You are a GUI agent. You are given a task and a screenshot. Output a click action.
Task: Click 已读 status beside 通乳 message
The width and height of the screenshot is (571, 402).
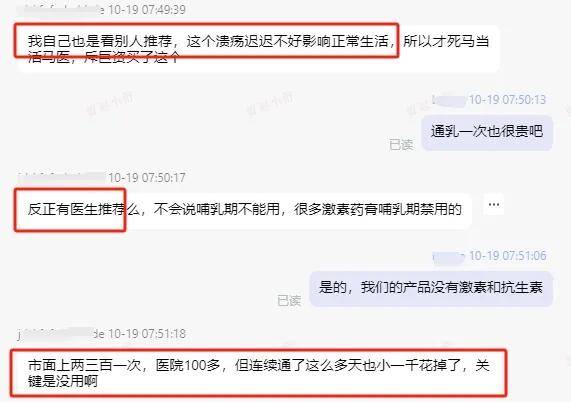(401, 145)
